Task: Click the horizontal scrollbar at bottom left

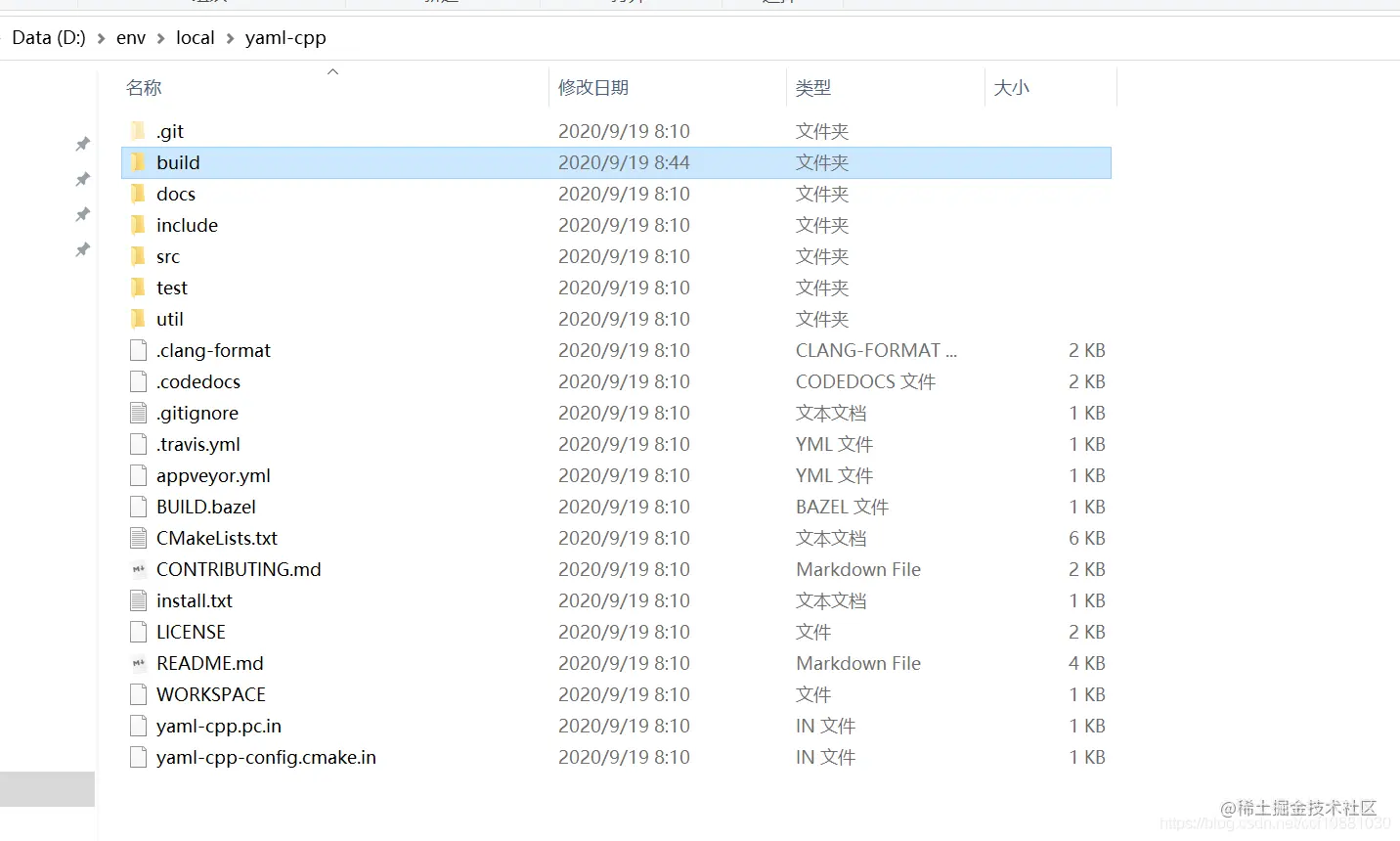Action: click(x=47, y=788)
